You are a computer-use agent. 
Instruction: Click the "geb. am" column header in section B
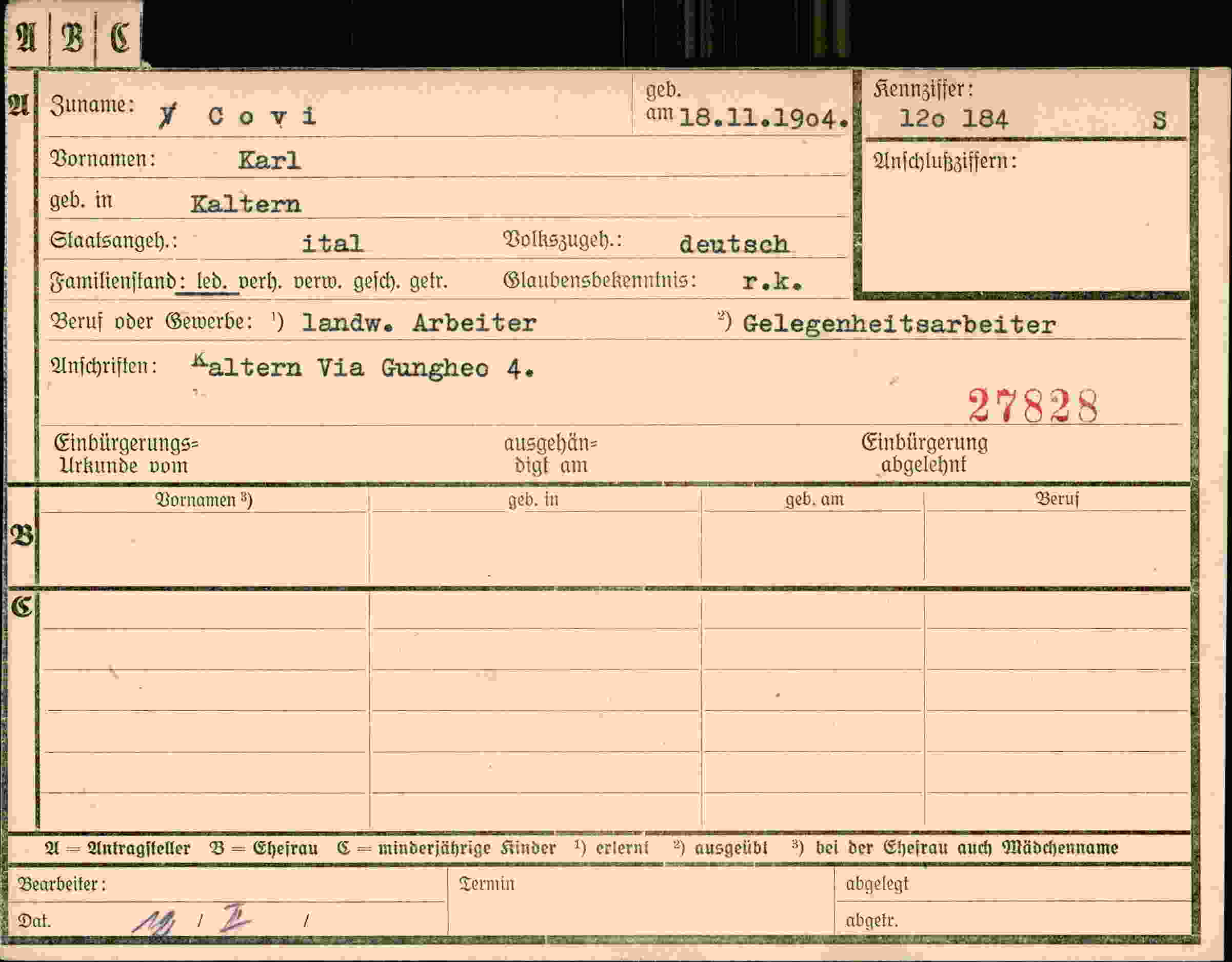814,499
